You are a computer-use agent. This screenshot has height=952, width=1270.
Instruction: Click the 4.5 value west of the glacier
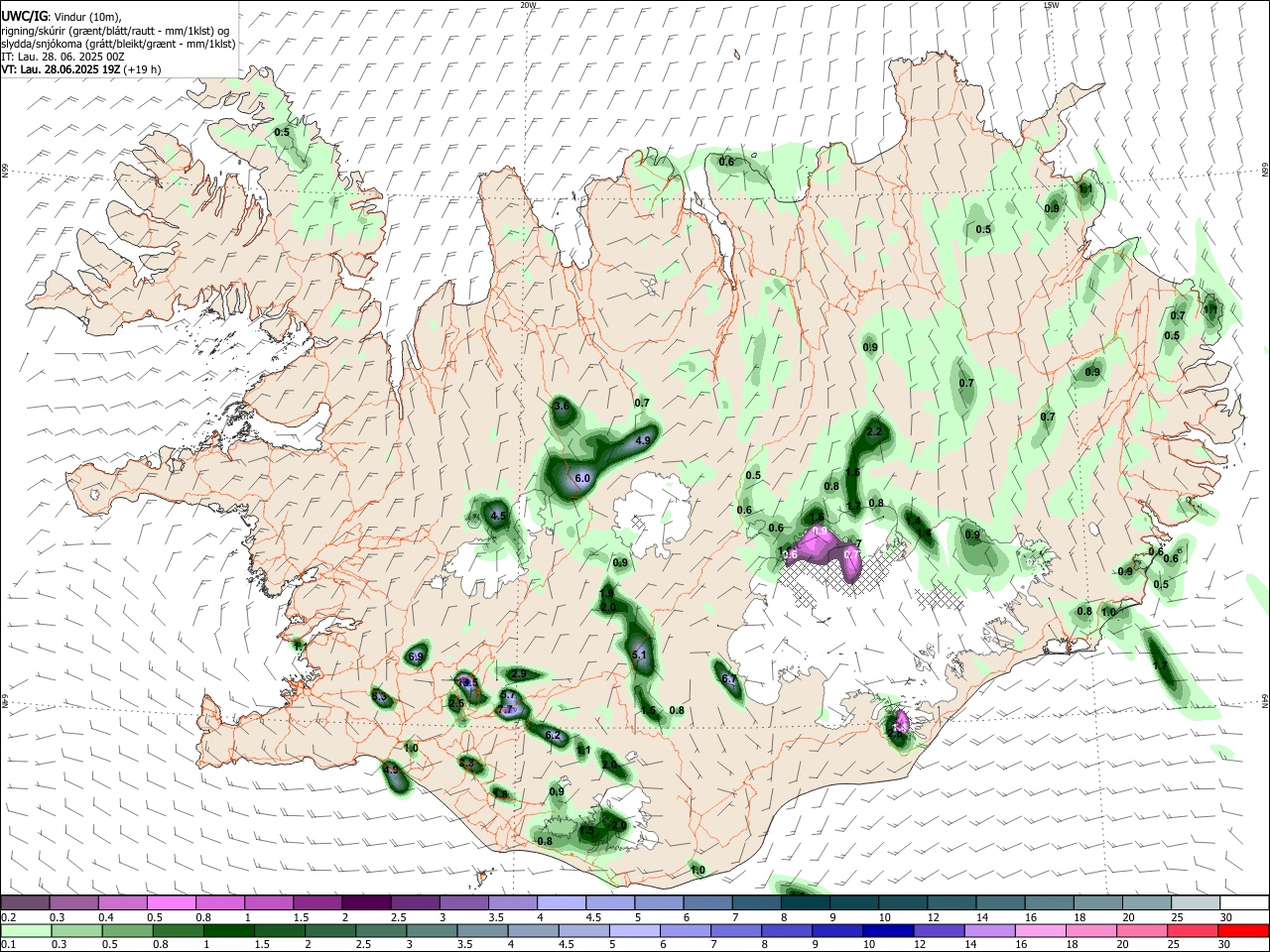(498, 516)
